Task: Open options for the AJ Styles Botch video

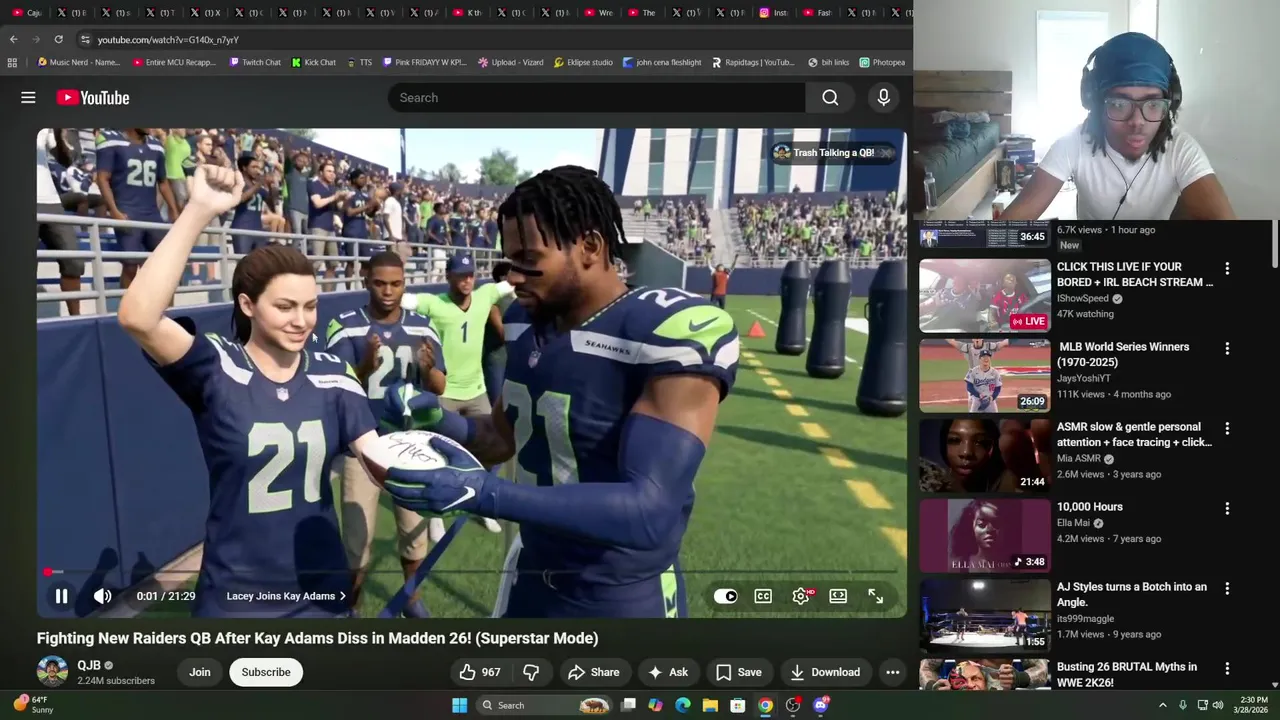Action: click(x=1227, y=588)
